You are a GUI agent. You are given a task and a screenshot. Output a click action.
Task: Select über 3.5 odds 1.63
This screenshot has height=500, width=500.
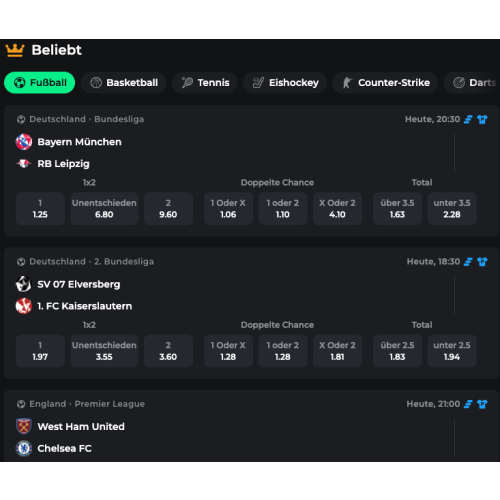coord(397,209)
